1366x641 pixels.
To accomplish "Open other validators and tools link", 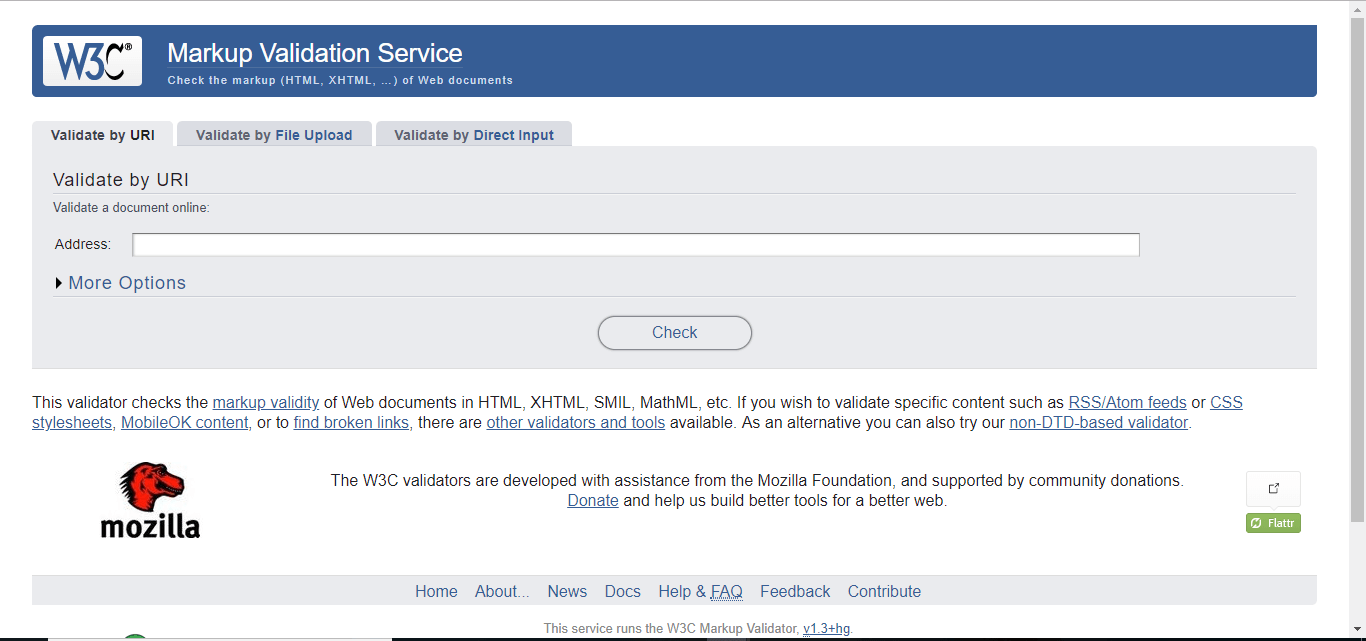I will coord(575,423).
